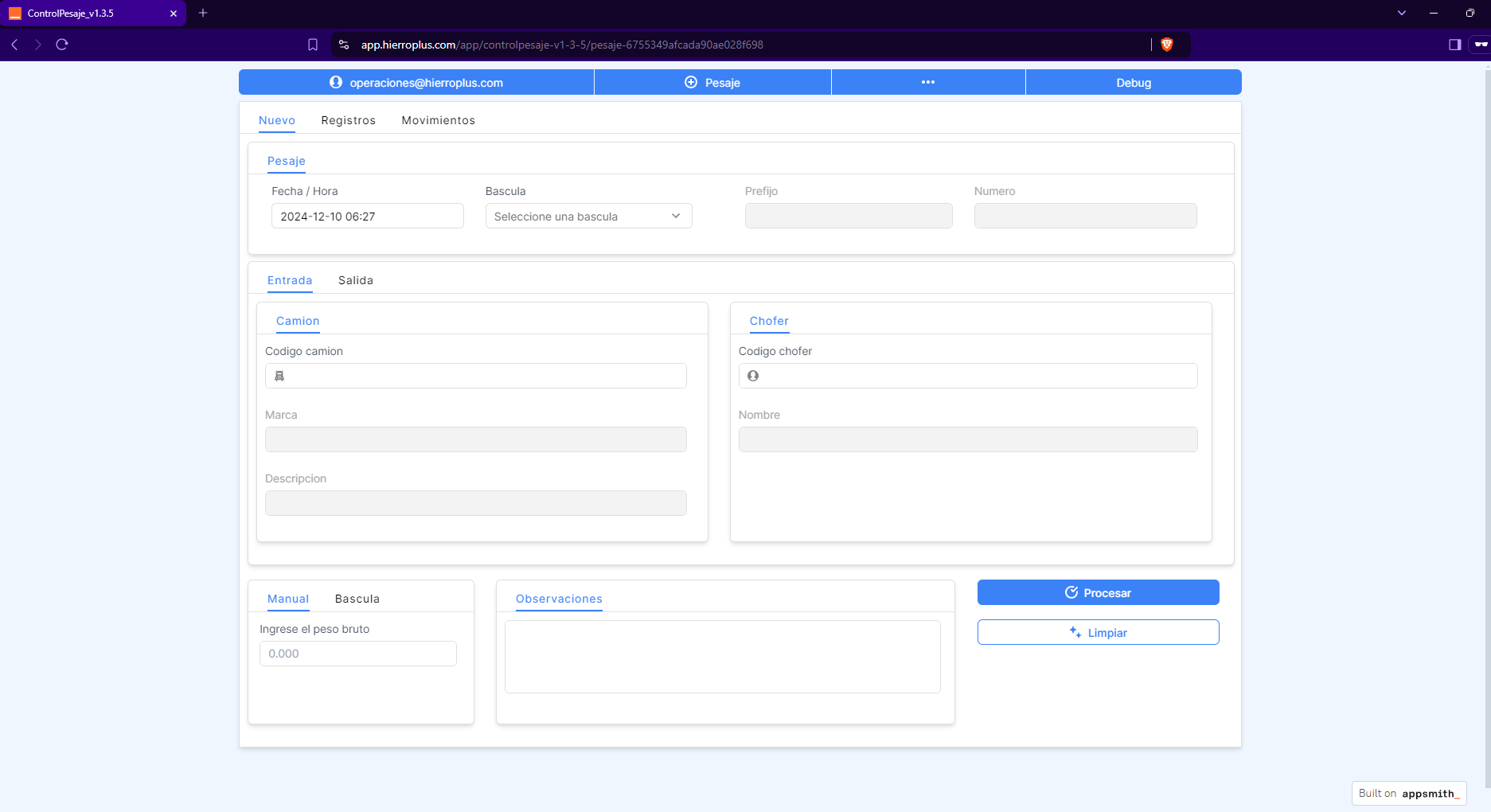Switch weight entry to Bascula tab
This screenshot has width=1491, height=812.
pyautogui.click(x=357, y=599)
